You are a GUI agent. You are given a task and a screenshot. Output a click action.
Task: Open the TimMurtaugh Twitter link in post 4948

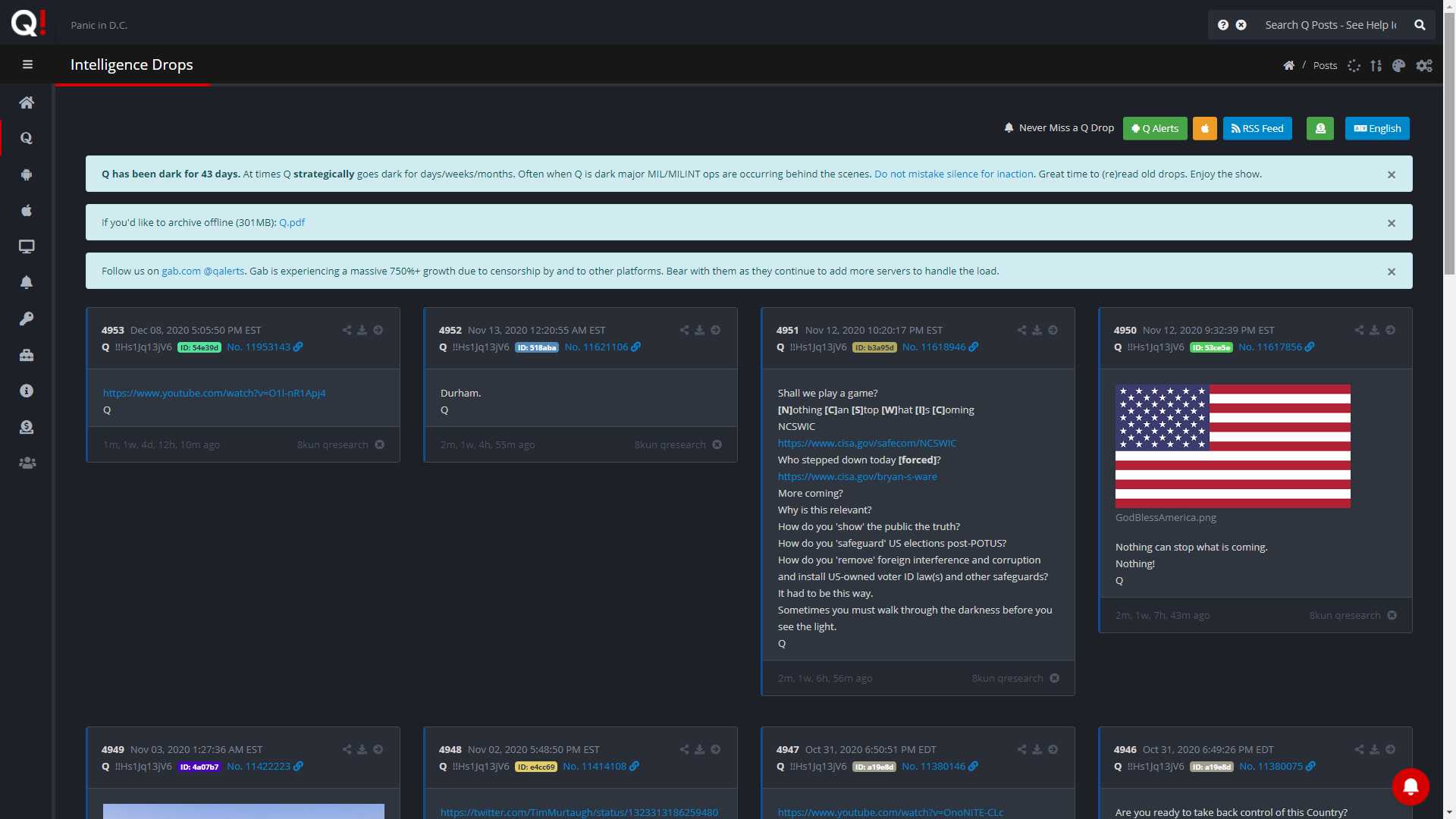(579, 812)
